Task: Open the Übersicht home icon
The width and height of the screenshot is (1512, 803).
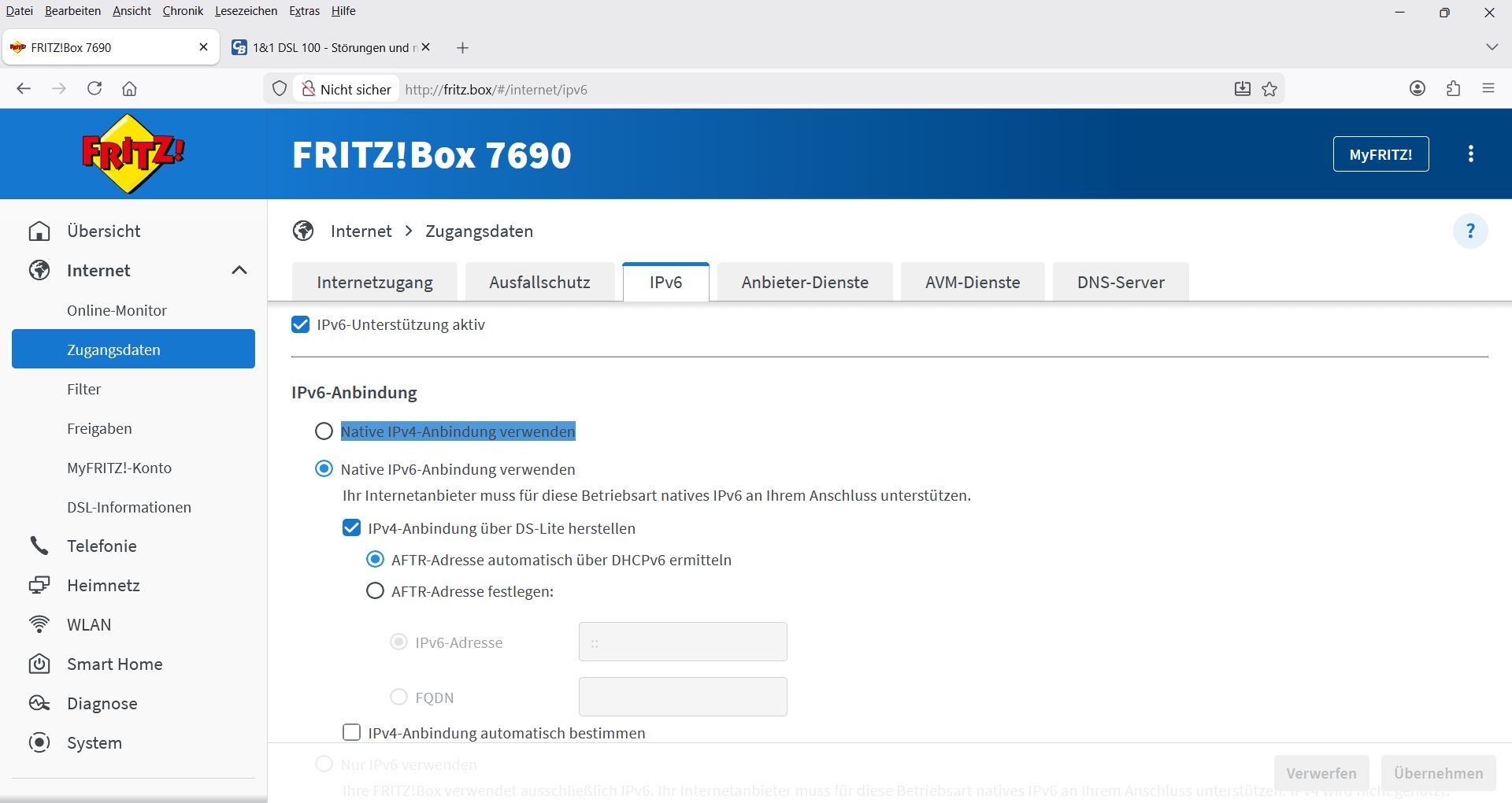Action: tap(39, 231)
